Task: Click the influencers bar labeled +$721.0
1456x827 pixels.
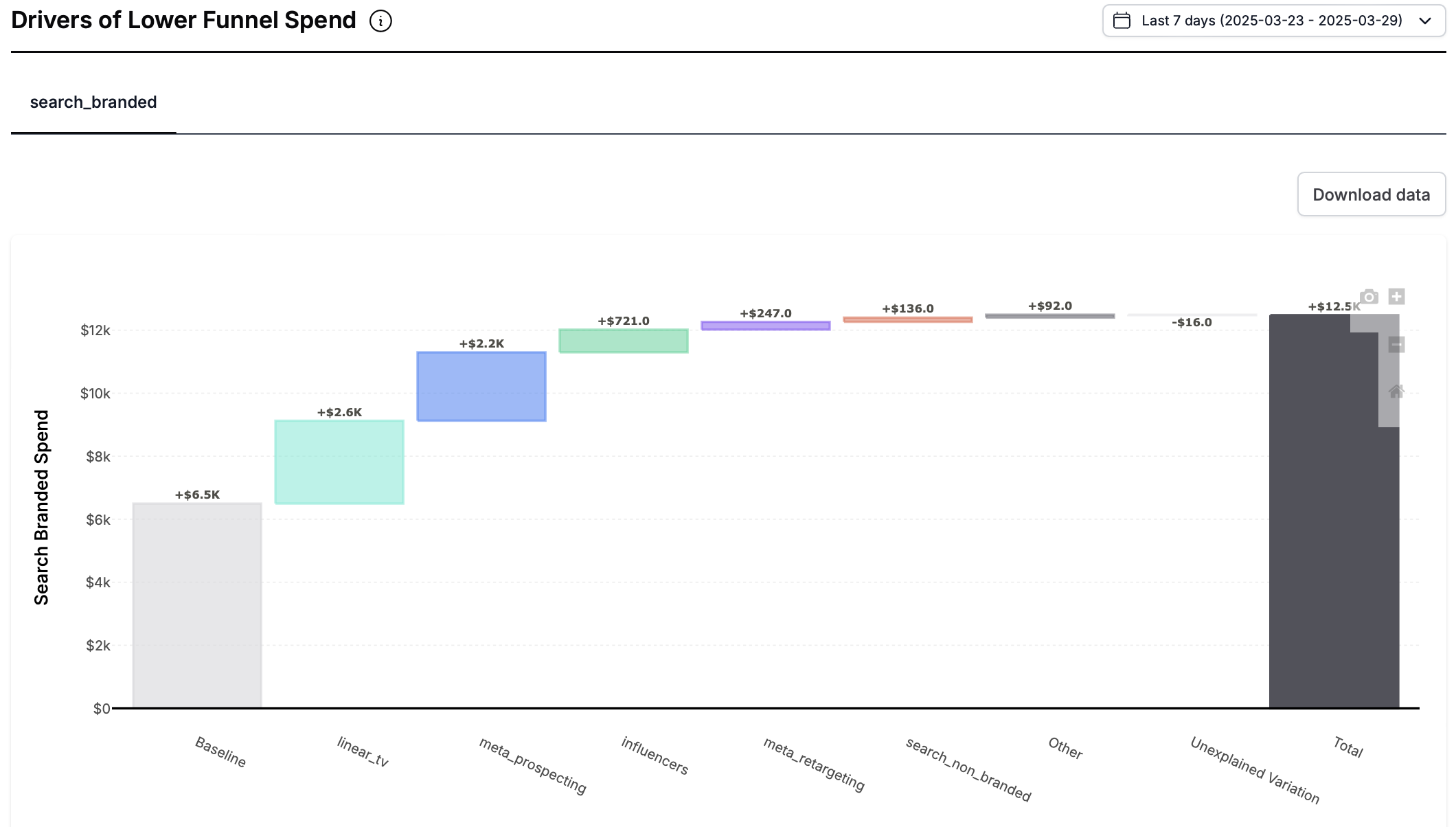Action: coord(623,341)
